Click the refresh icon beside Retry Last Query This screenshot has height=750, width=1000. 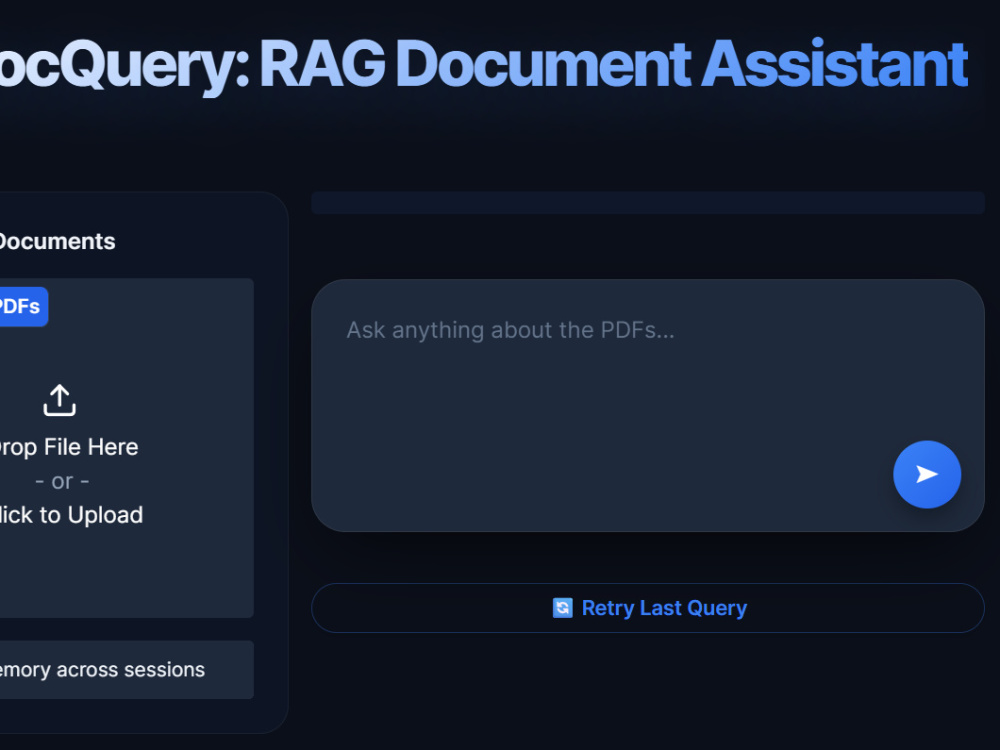click(562, 608)
